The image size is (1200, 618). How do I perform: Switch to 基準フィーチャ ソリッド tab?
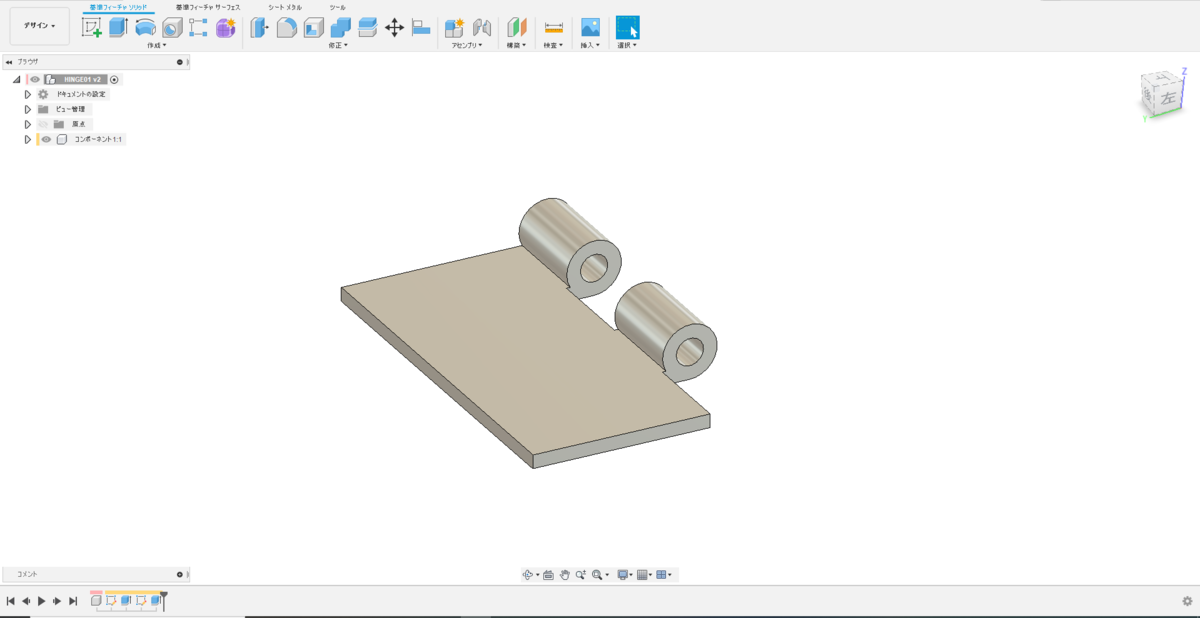[118, 7]
